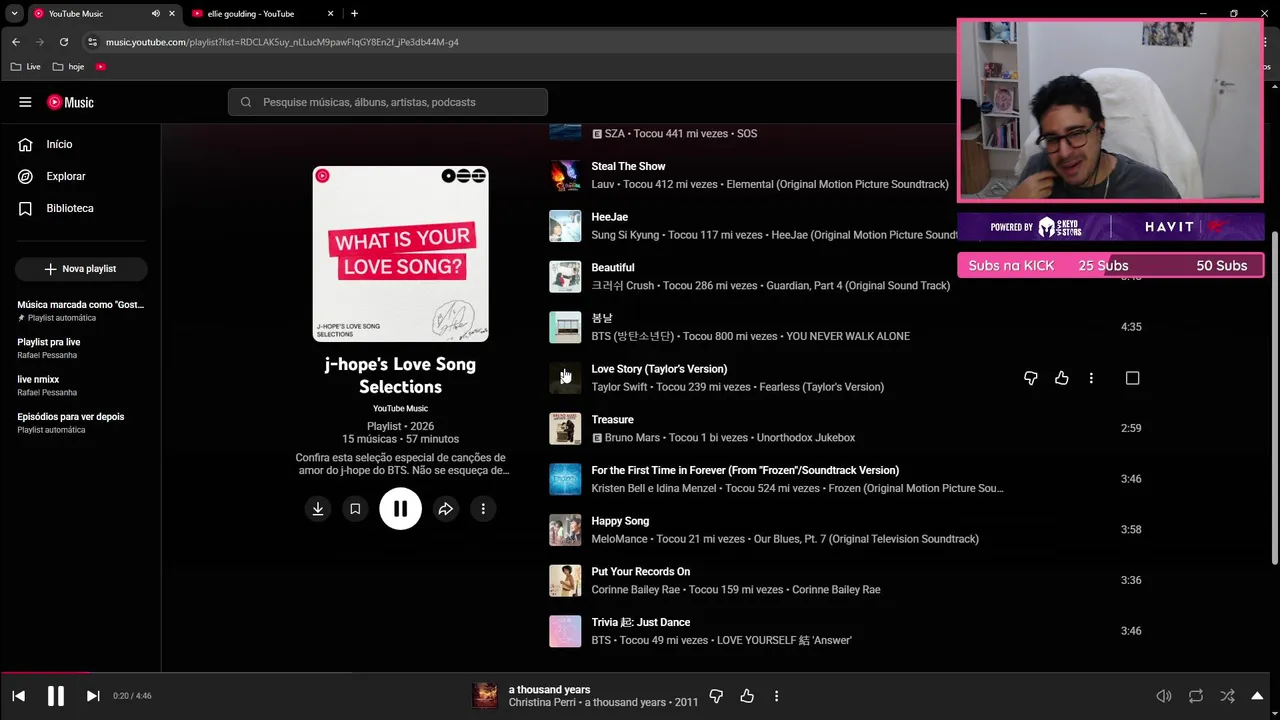Pause the playlist with the big white button
1280x720 pixels.
(400, 509)
